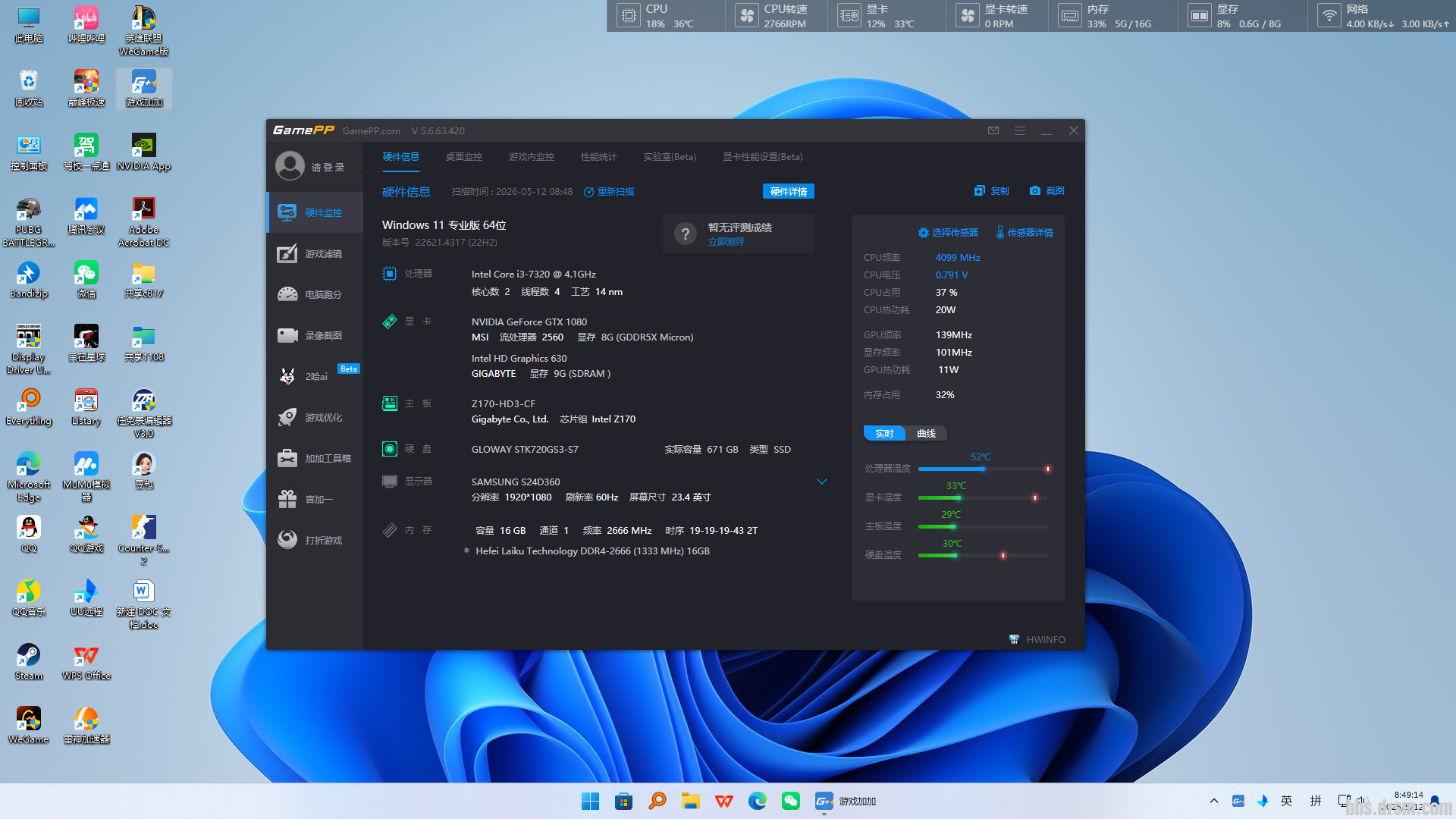Open 传感器详情 sensor details
1456x819 pixels.
(x=1025, y=233)
